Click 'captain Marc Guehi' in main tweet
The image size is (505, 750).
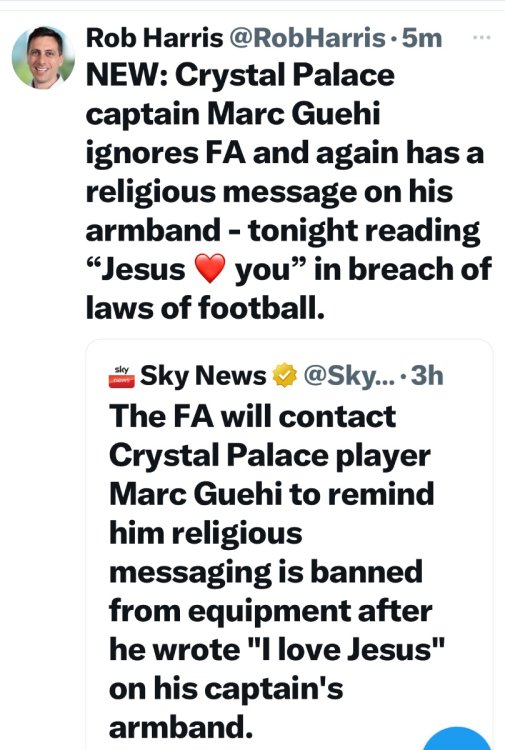tap(233, 114)
